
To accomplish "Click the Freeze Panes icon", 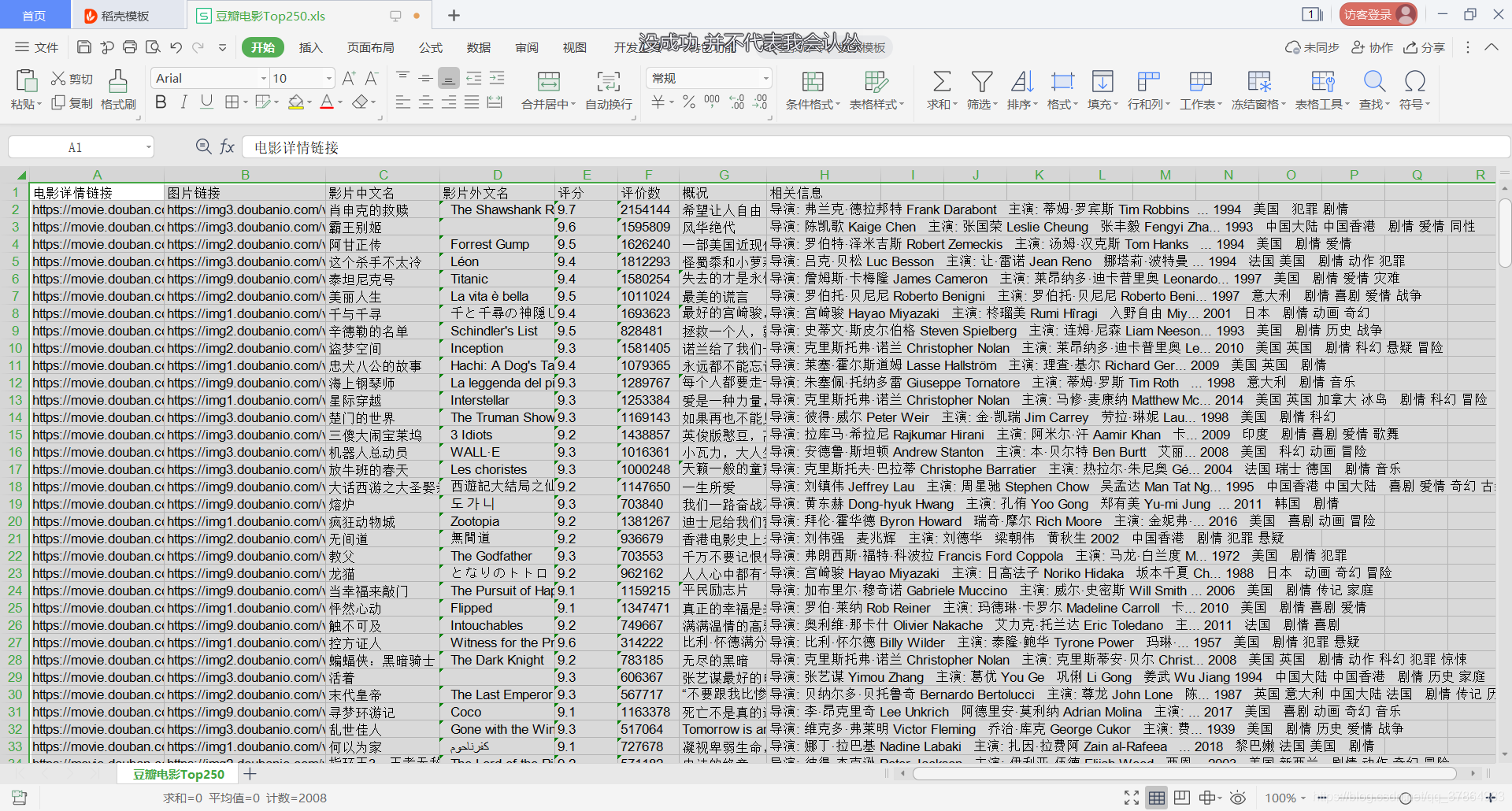I will pyautogui.click(x=1258, y=81).
